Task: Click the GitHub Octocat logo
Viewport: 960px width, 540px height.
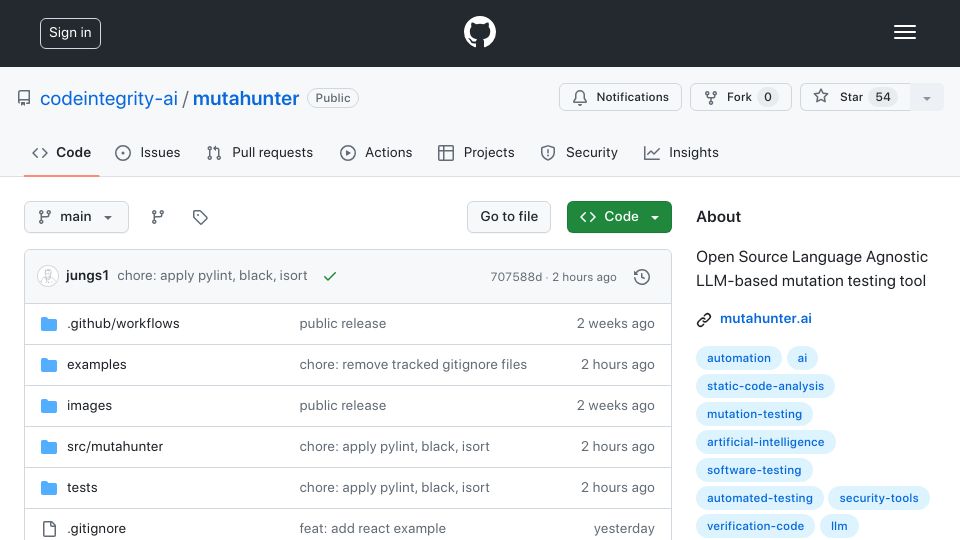Action: [479, 32]
